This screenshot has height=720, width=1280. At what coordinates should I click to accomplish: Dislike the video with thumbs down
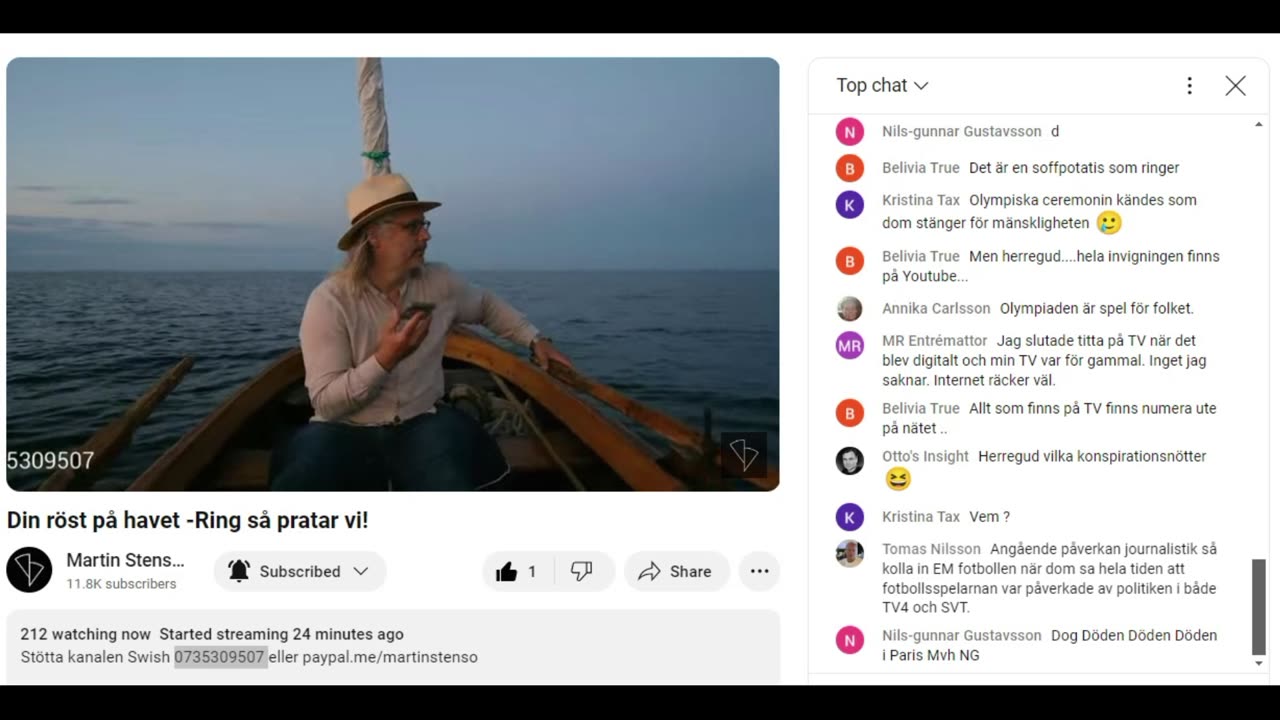(x=583, y=571)
